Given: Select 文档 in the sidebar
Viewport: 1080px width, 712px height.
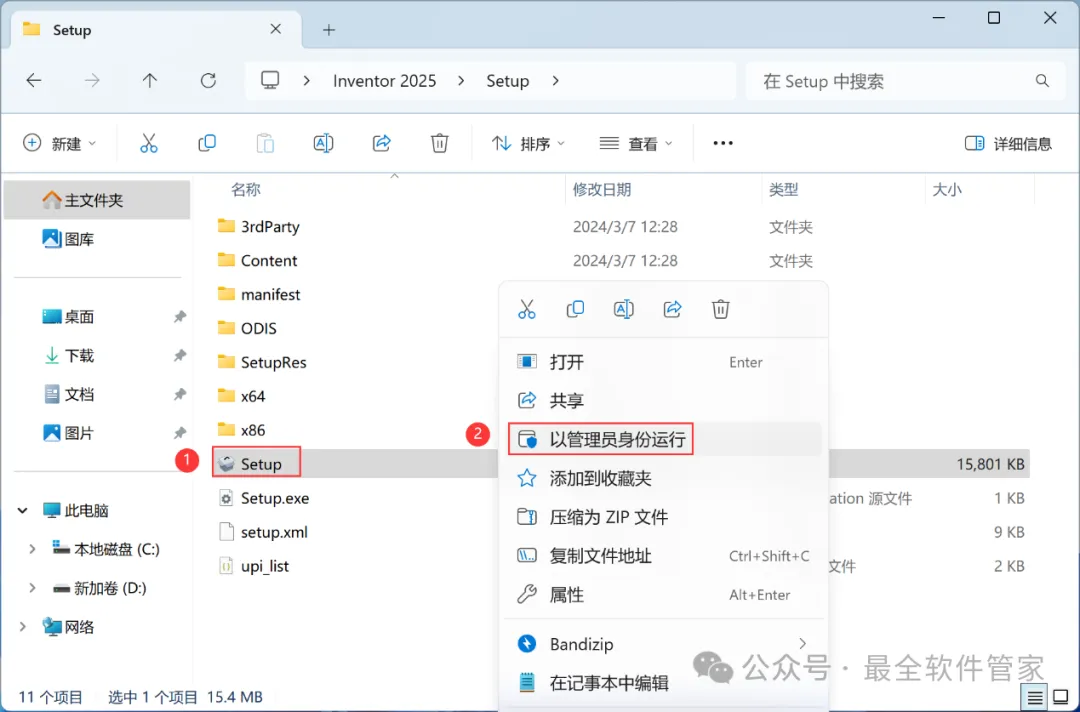Looking at the screenshot, I should 97,394.
